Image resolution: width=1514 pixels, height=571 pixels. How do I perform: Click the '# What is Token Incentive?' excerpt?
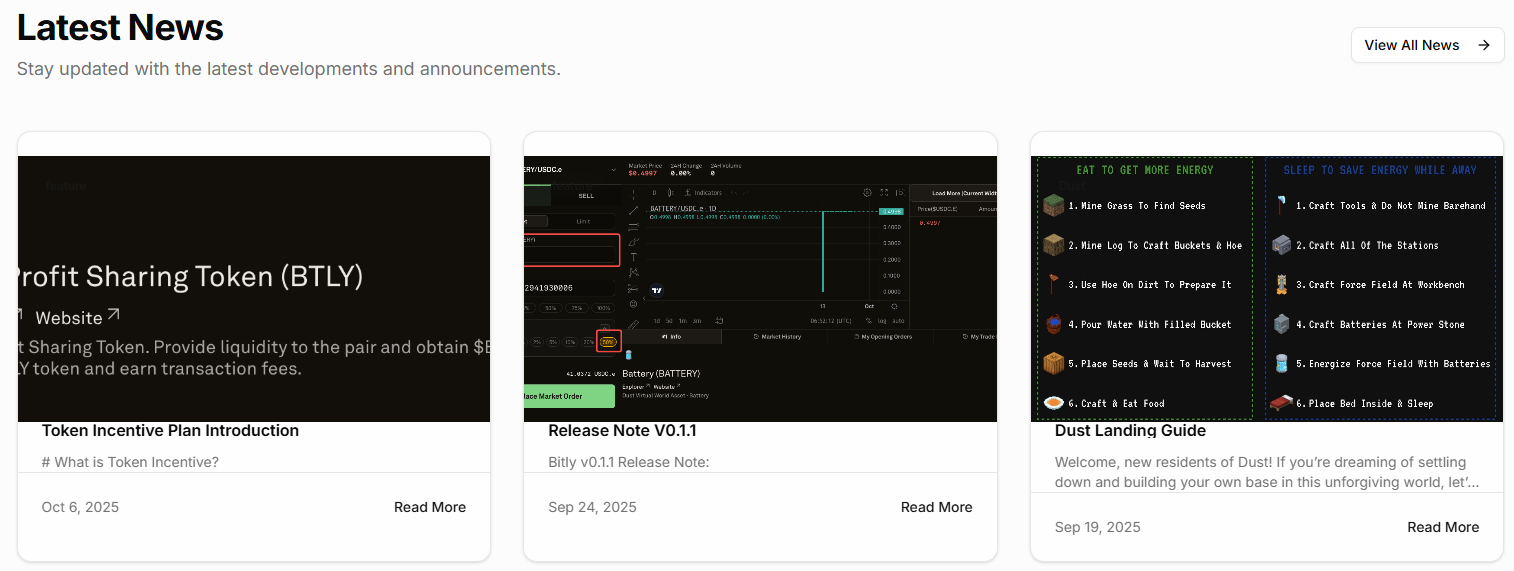[x=130, y=462]
